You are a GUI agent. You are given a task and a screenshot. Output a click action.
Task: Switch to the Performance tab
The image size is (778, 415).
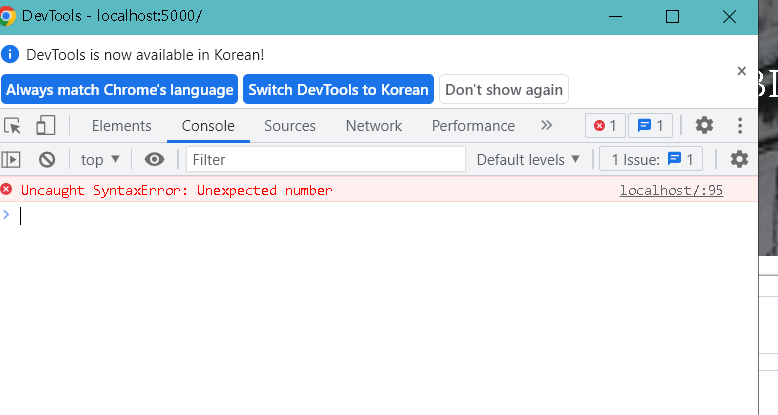(x=473, y=126)
